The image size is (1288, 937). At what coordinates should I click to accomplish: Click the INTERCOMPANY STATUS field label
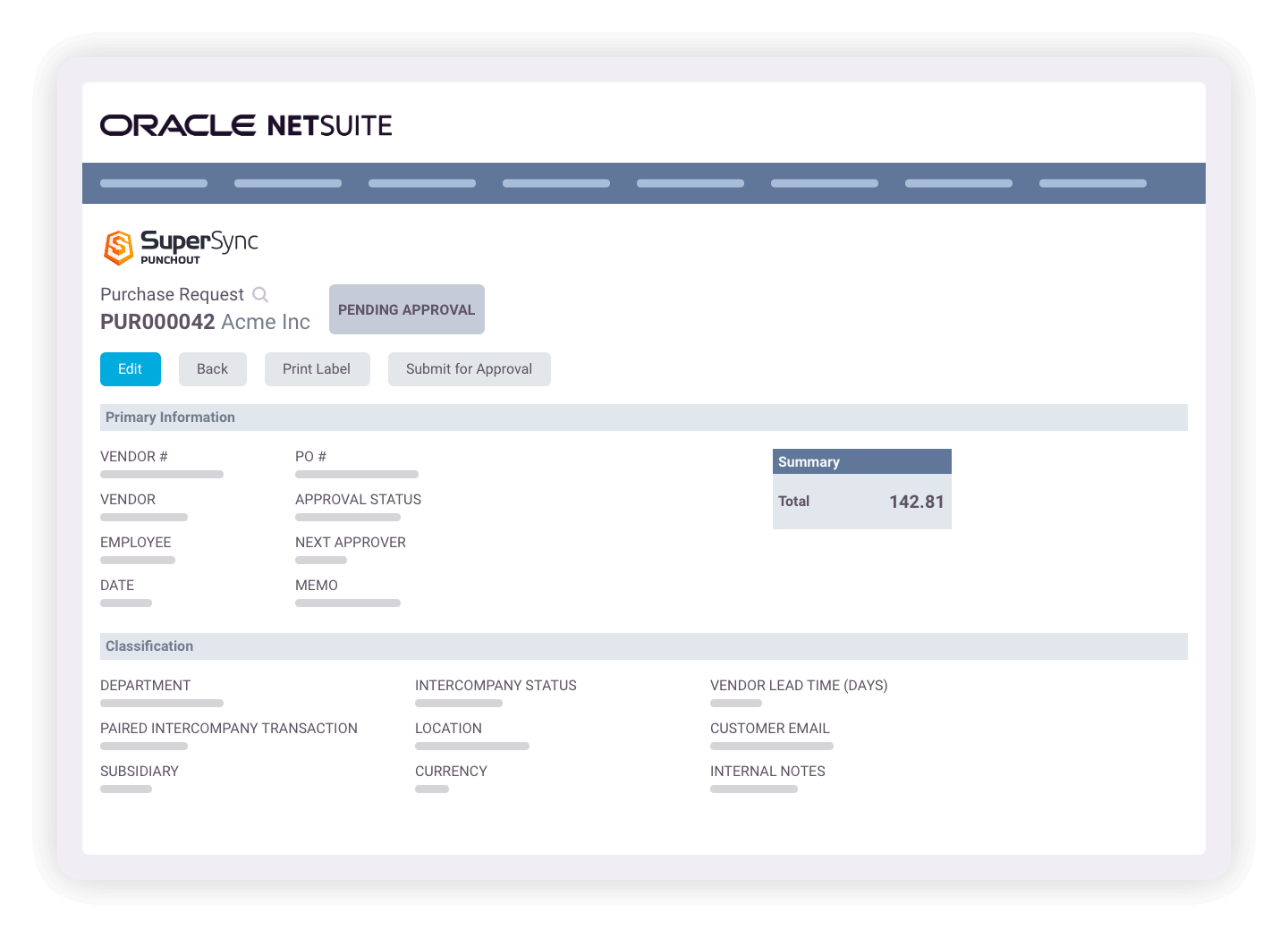point(496,686)
